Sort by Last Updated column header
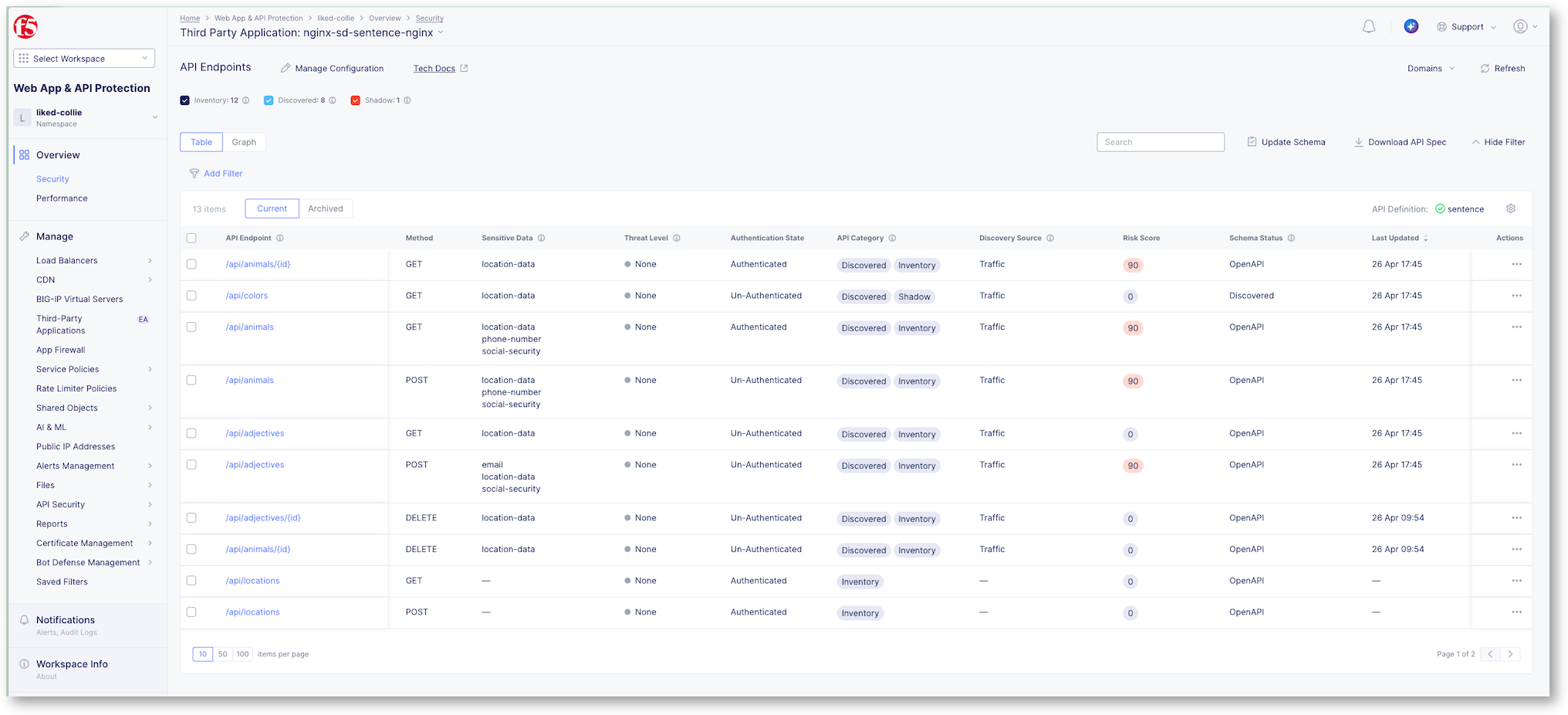This screenshot has width=1568, height=715. pyautogui.click(x=1399, y=238)
